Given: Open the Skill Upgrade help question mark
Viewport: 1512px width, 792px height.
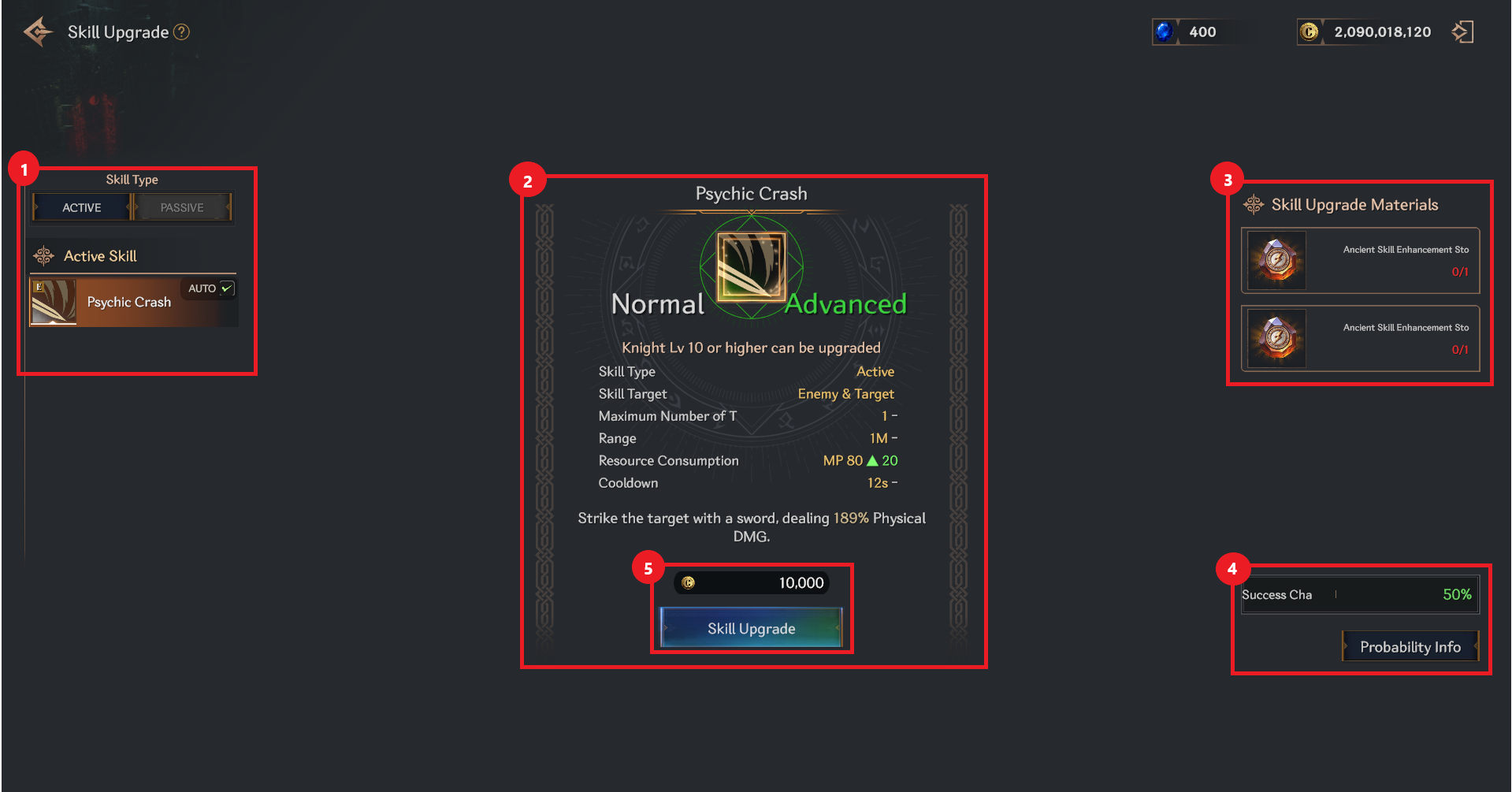Looking at the screenshot, I should click(181, 32).
